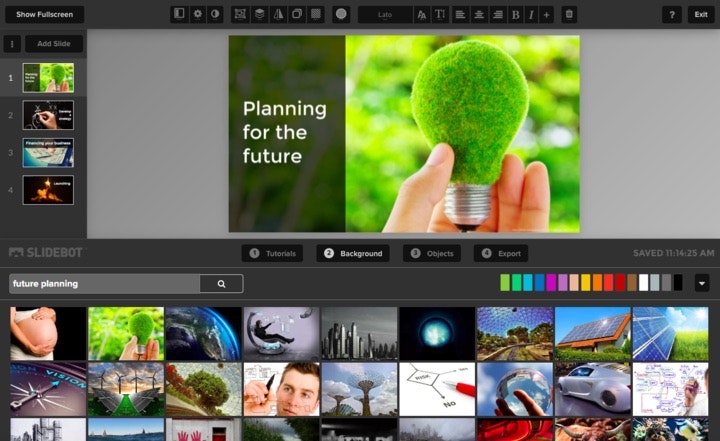Toggle italic formatting

531,14
